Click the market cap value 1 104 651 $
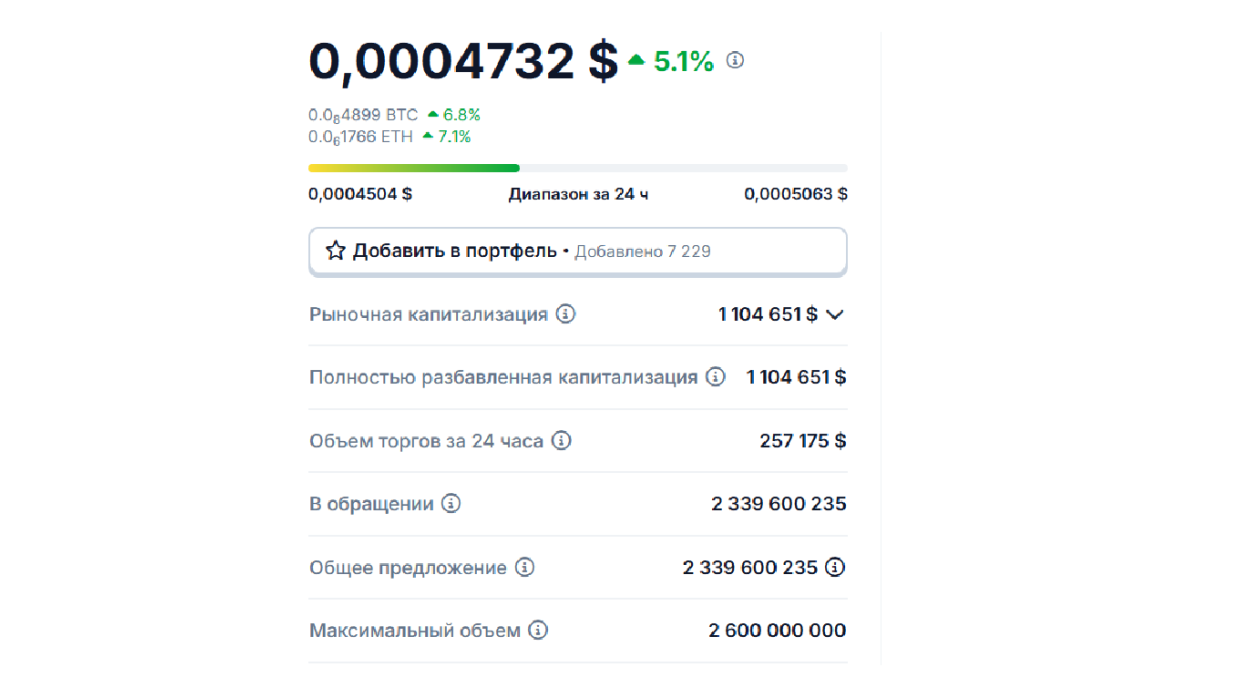 pyautogui.click(x=768, y=314)
